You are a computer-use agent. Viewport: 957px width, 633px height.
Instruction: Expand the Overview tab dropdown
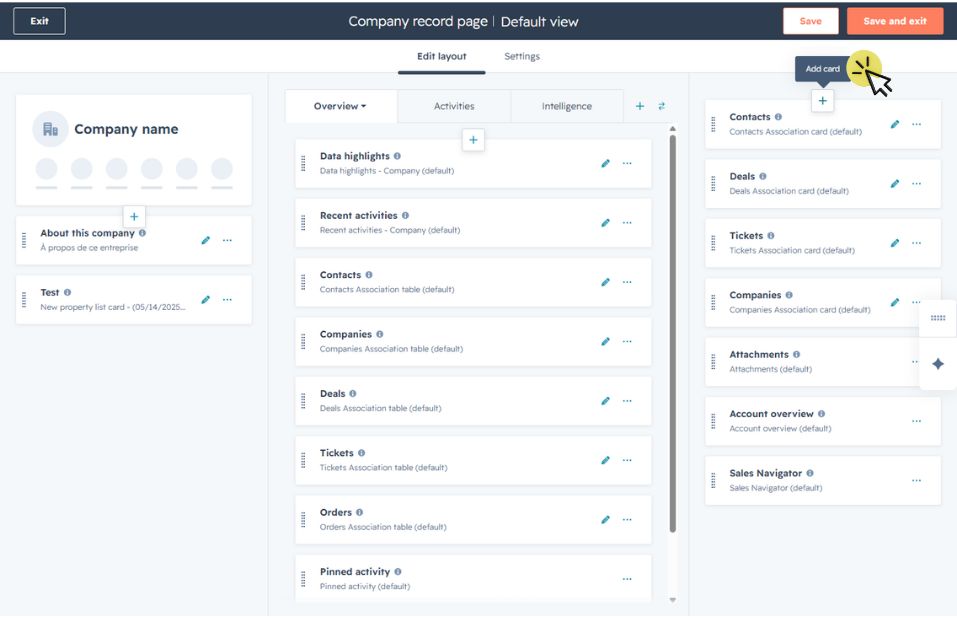[340, 106]
